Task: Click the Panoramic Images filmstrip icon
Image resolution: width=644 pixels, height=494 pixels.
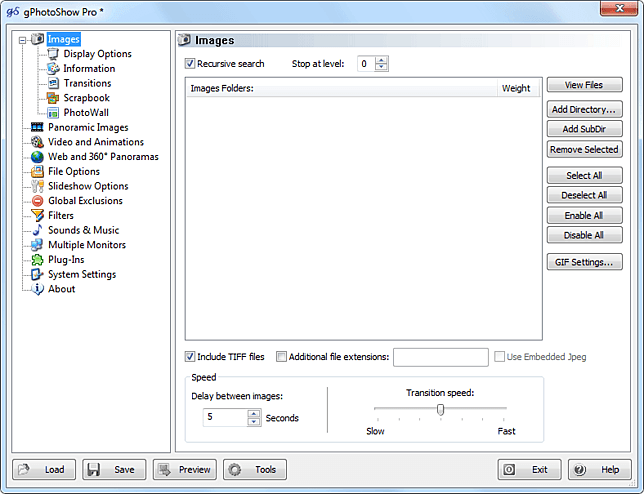Action: 37,127
